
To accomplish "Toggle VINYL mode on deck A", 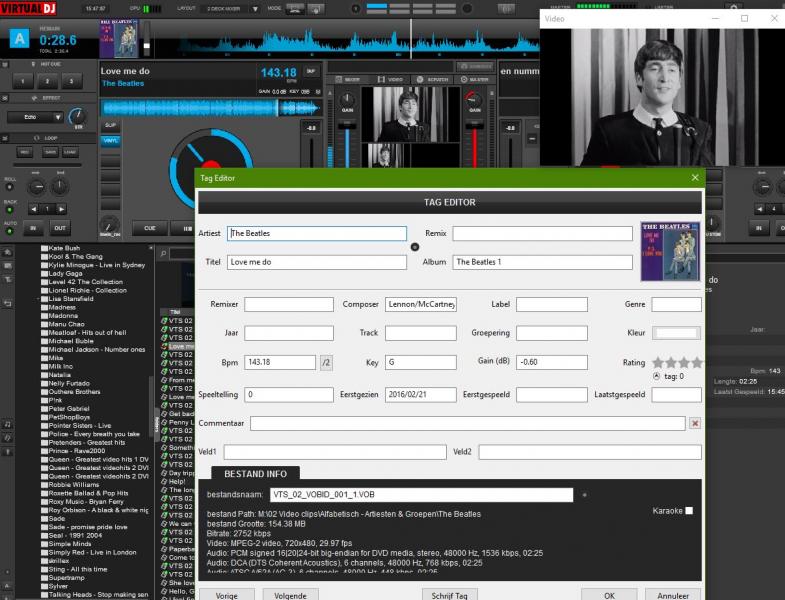I will pyautogui.click(x=110, y=141).
